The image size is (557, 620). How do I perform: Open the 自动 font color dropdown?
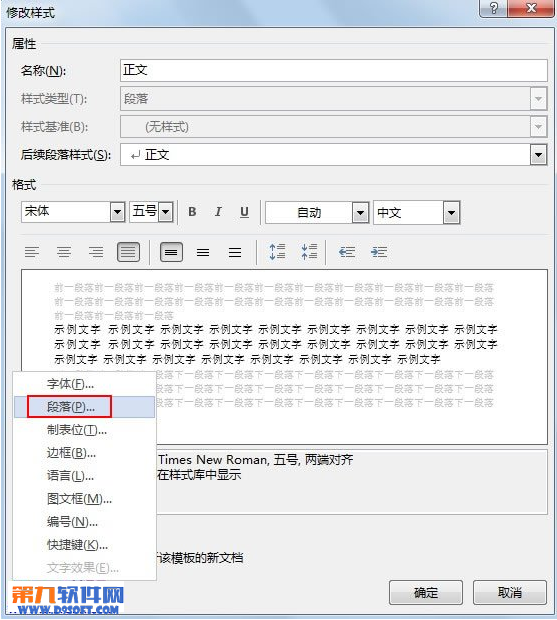pos(360,213)
